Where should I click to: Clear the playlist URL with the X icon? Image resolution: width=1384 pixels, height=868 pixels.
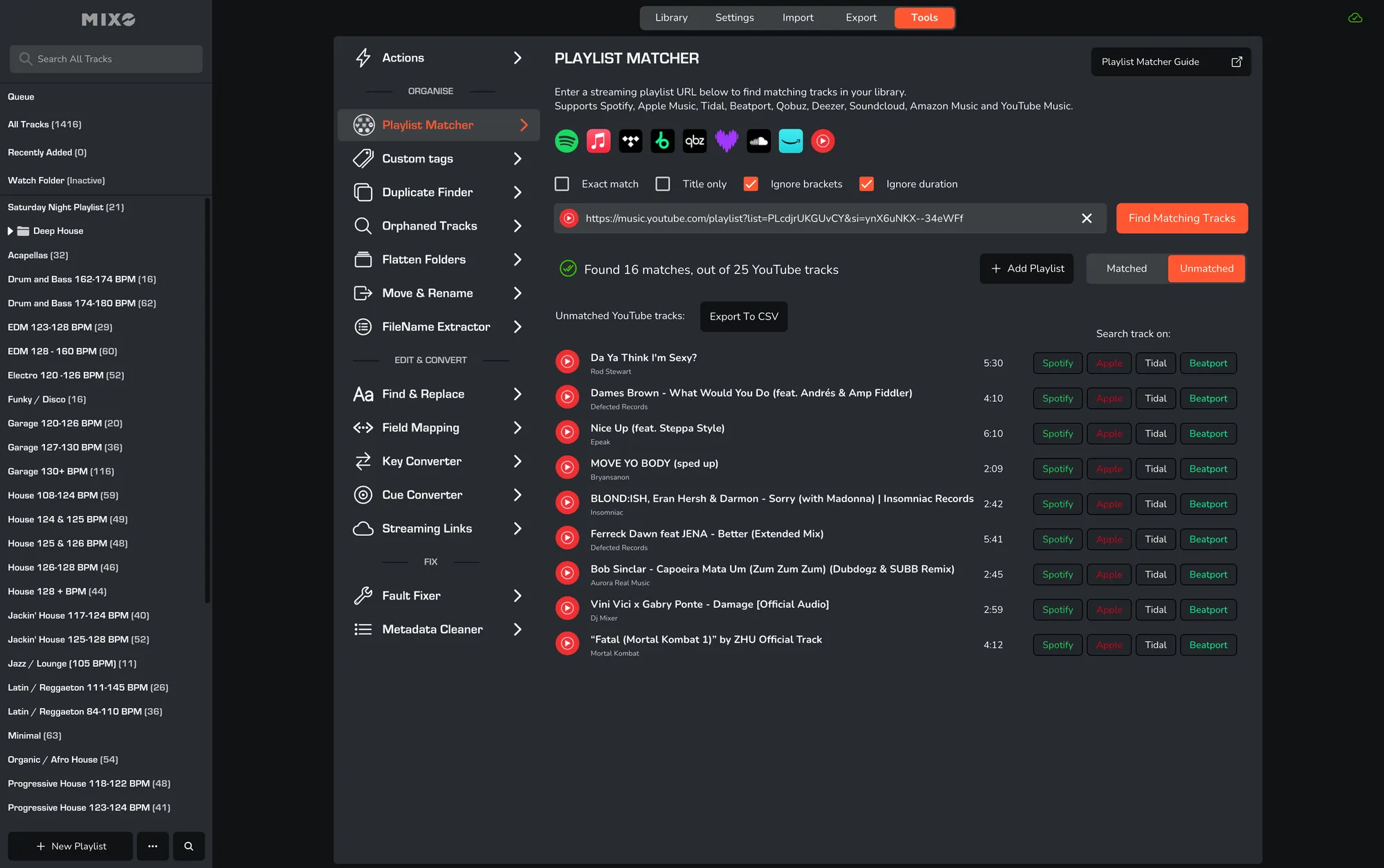pyautogui.click(x=1086, y=219)
